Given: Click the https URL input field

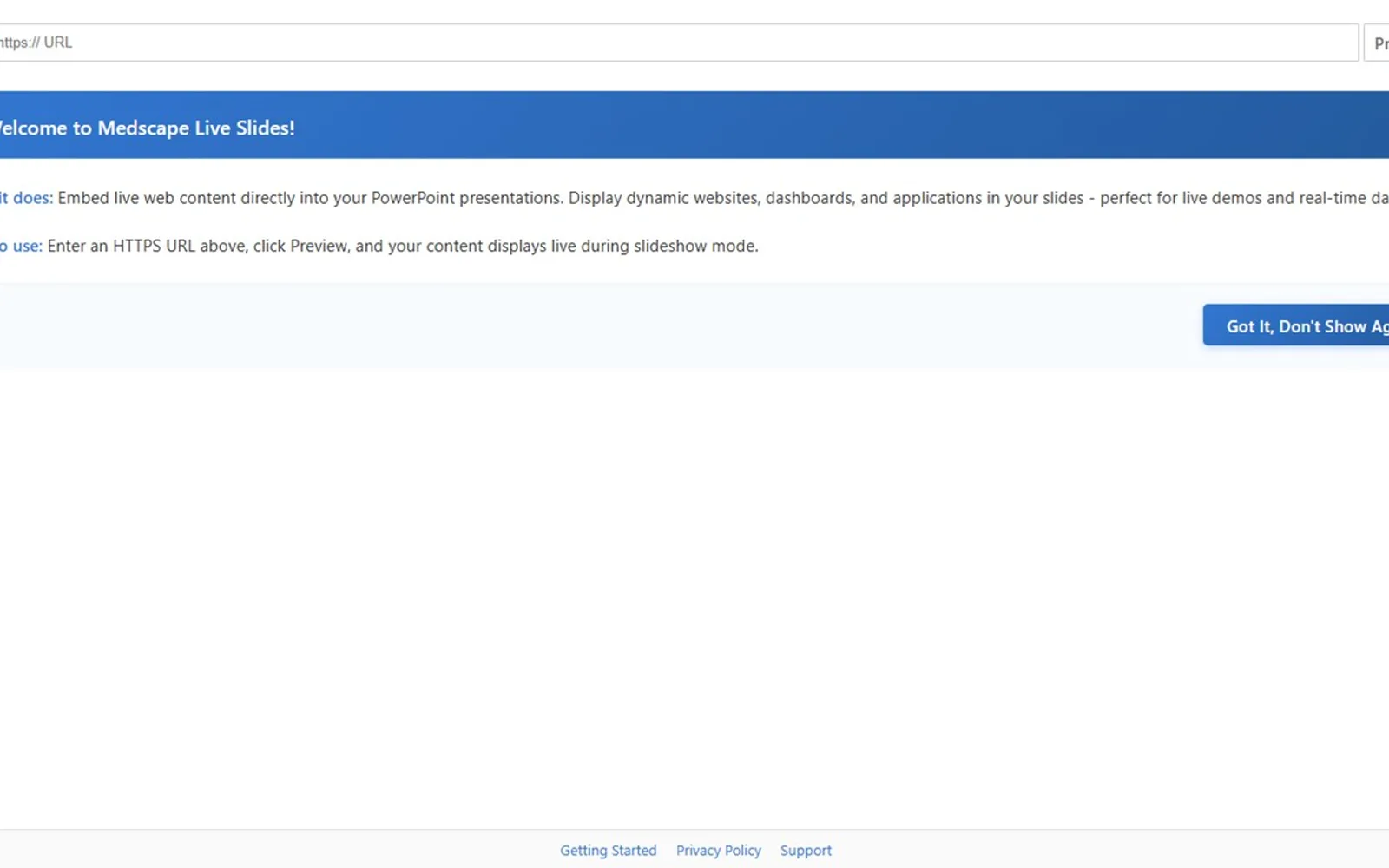Looking at the screenshot, I should coord(678,43).
